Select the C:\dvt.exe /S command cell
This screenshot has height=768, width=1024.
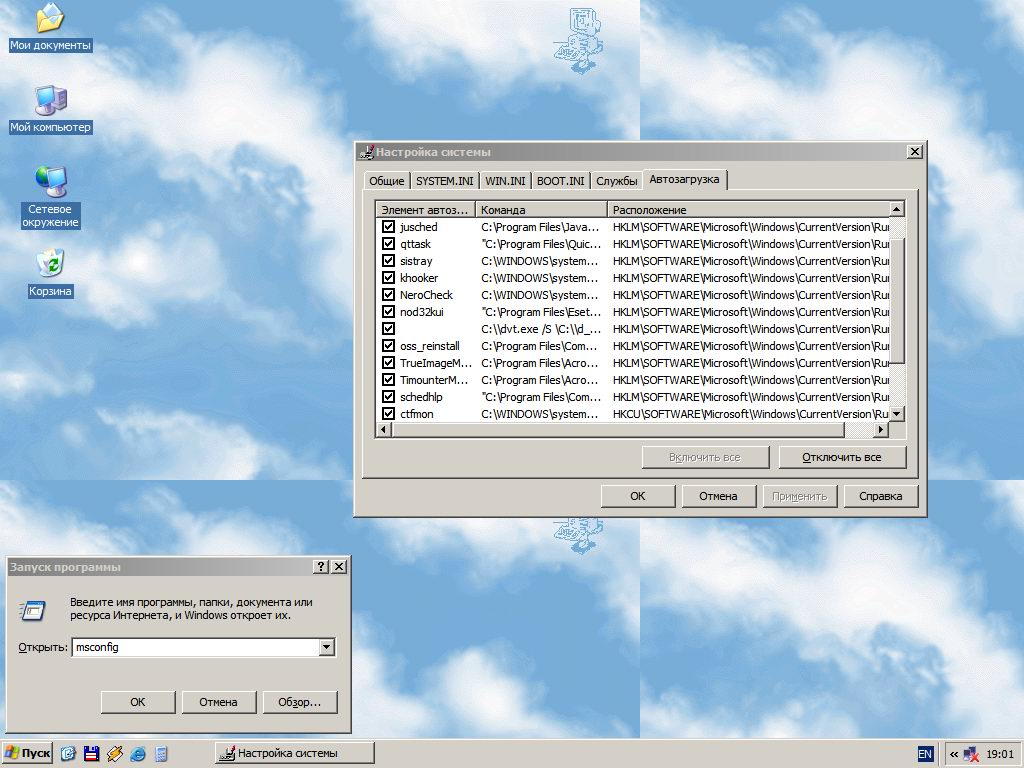tap(541, 329)
